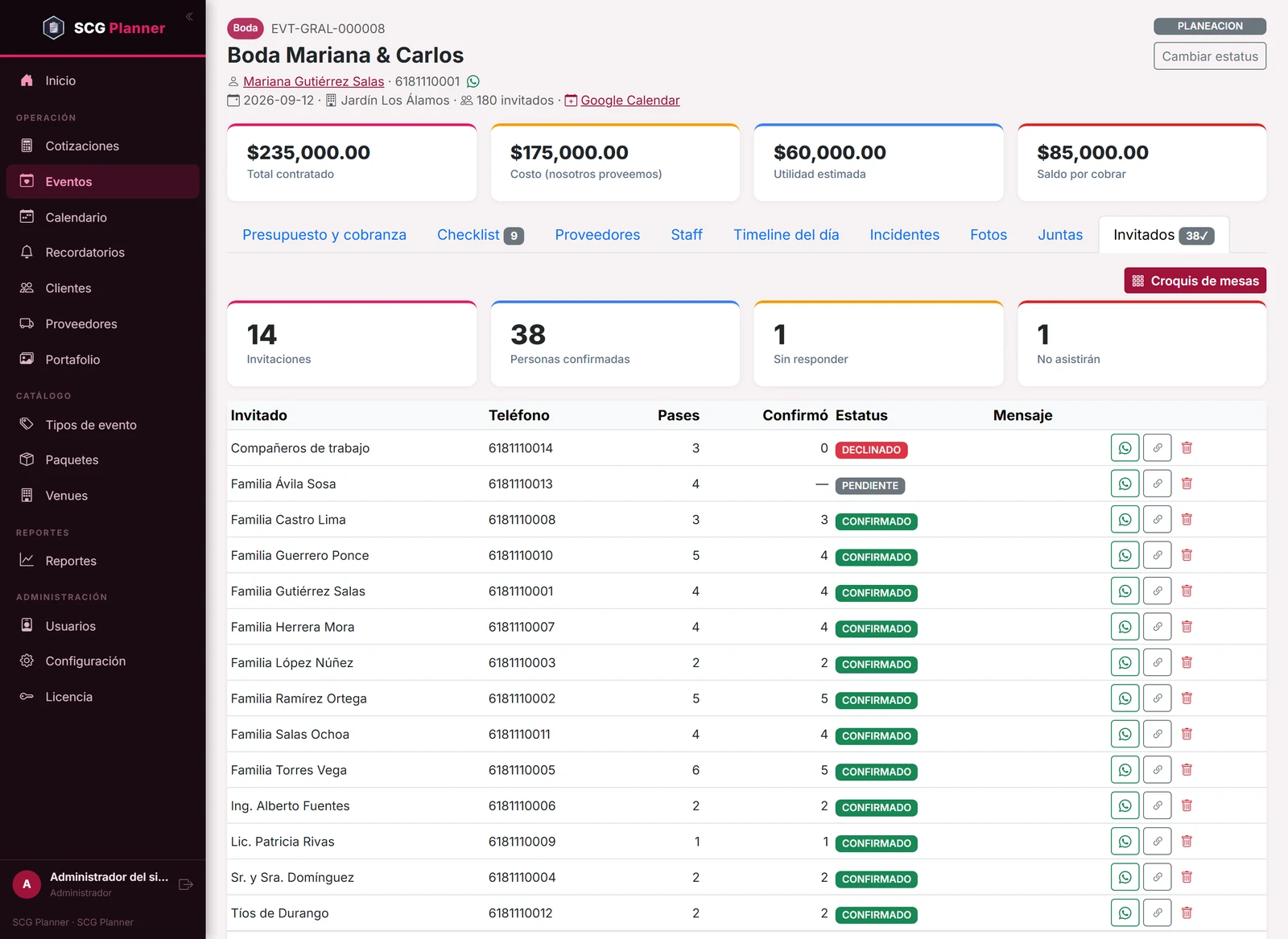Log out using the sidebar exit icon
Image resolution: width=1288 pixels, height=939 pixels.
tap(186, 884)
